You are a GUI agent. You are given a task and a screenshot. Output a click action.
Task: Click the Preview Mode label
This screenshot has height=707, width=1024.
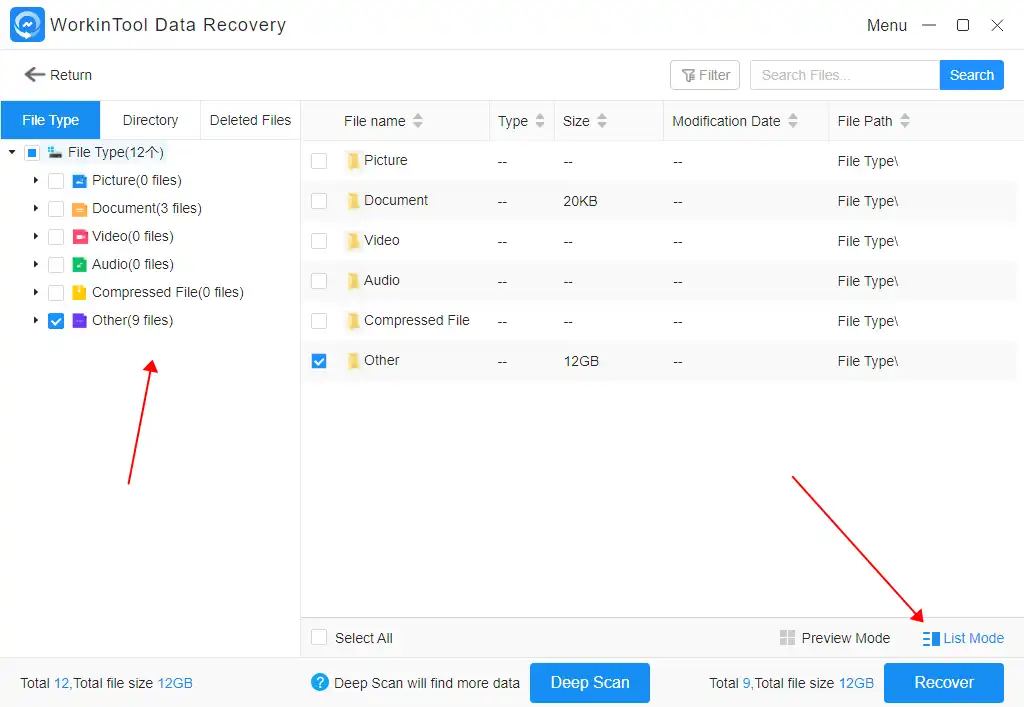[x=846, y=638]
